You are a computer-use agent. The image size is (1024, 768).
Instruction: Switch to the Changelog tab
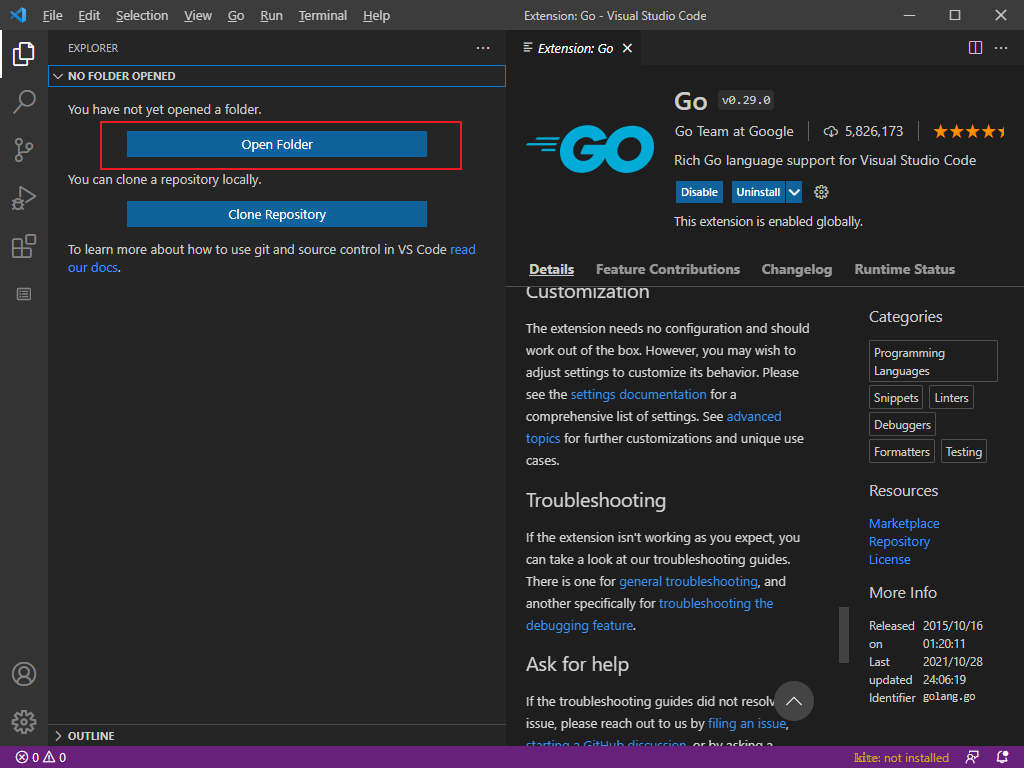(796, 269)
